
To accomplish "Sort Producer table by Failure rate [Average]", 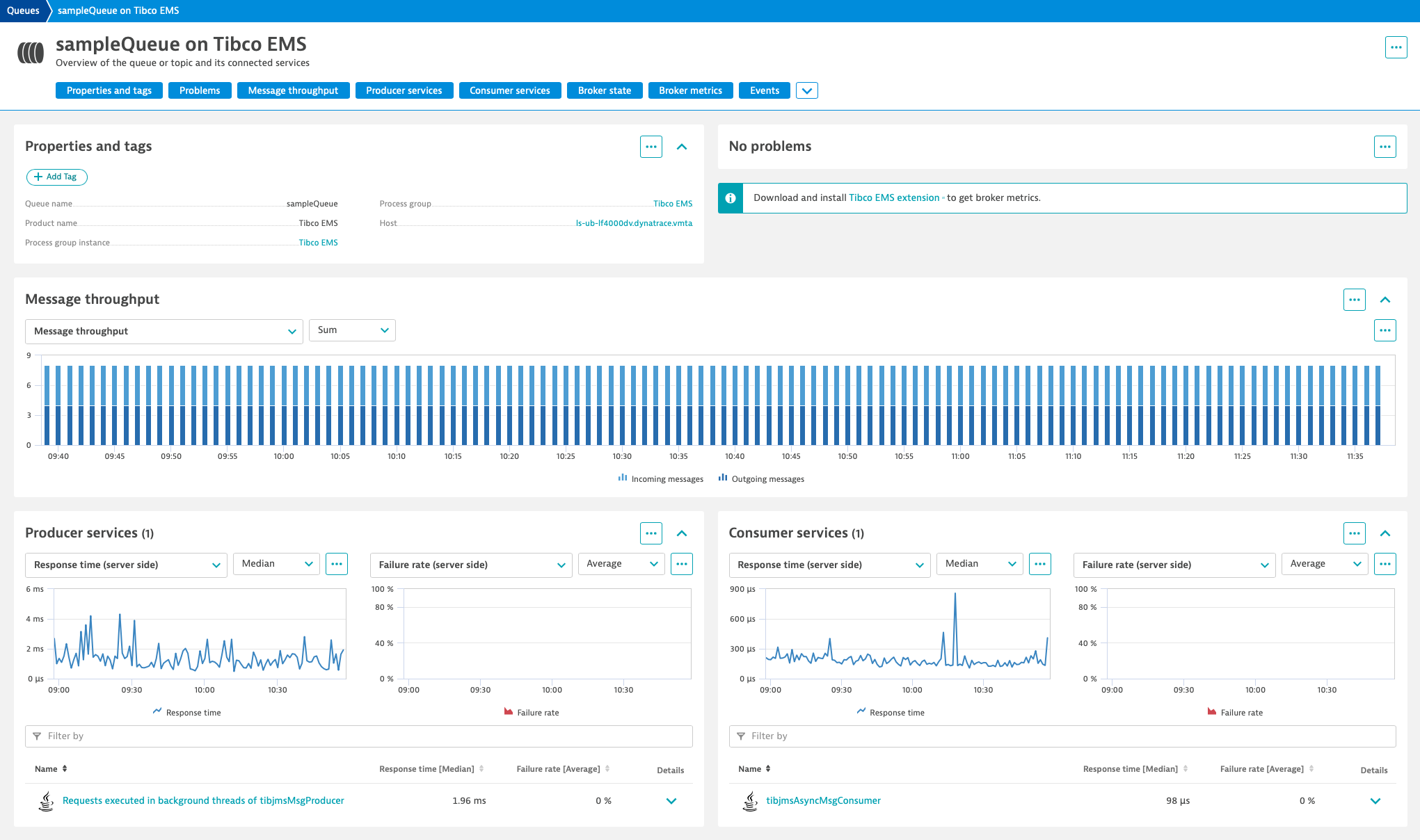I will 563,769.
